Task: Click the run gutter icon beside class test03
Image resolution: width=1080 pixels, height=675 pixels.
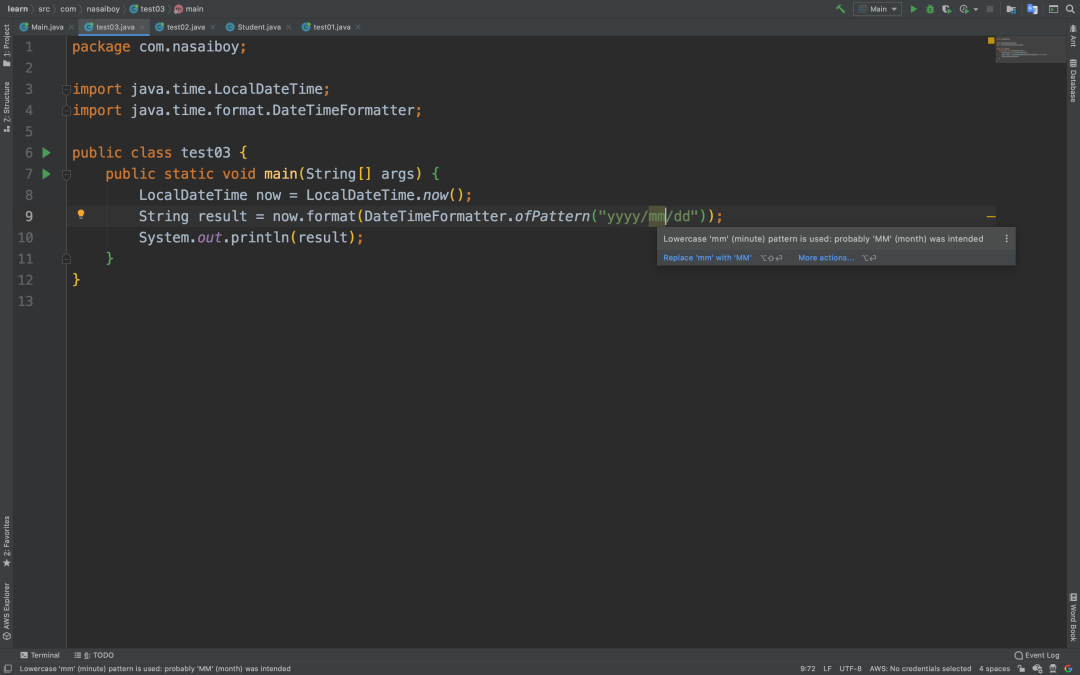Action: click(46, 152)
